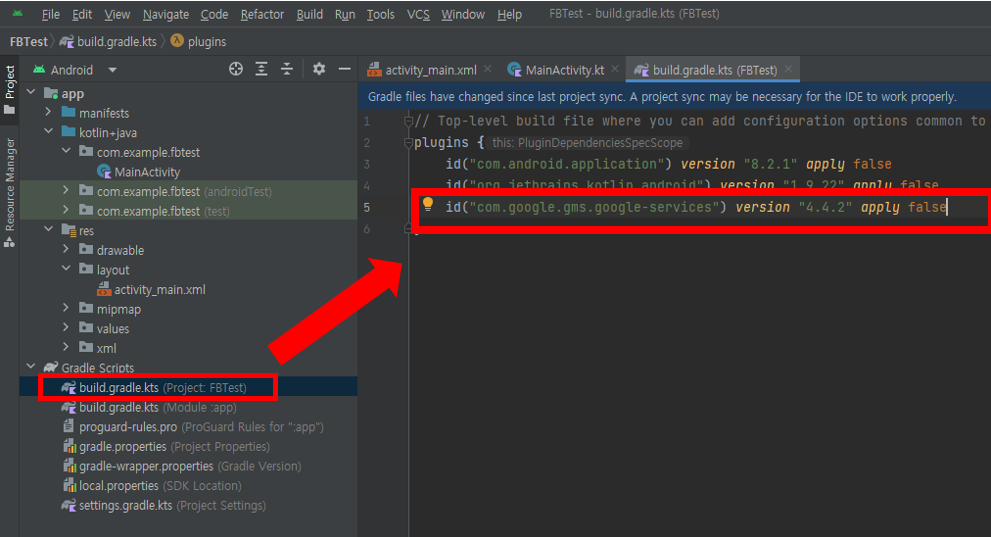Open the Code menu
Screen dimensions: 991x537
(214, 14)
